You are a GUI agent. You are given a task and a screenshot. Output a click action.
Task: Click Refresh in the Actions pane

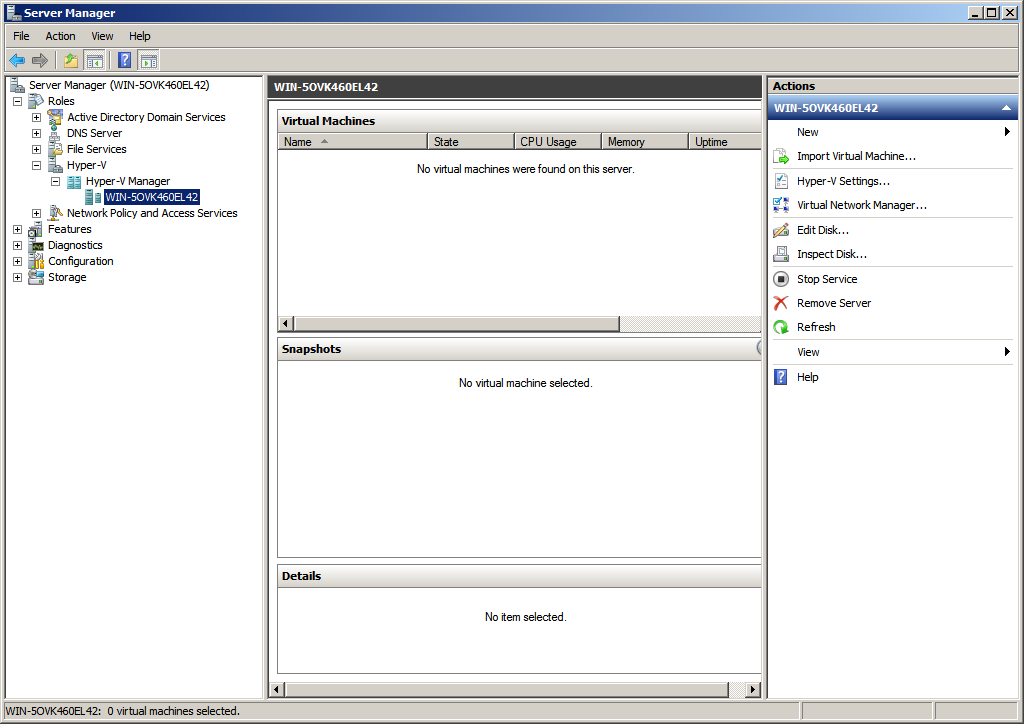click(816, 327)
